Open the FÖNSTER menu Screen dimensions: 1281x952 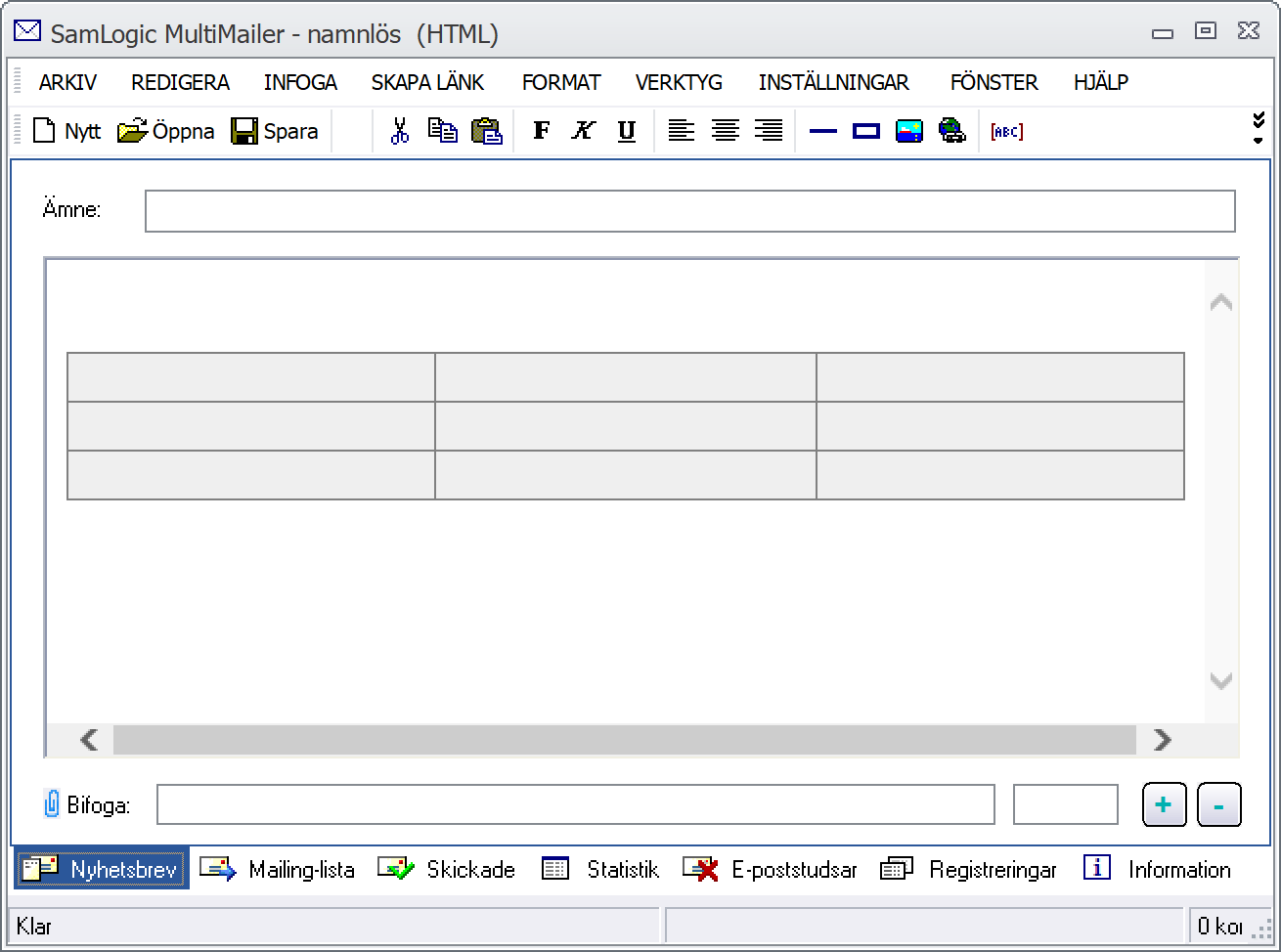pos(994,83)
